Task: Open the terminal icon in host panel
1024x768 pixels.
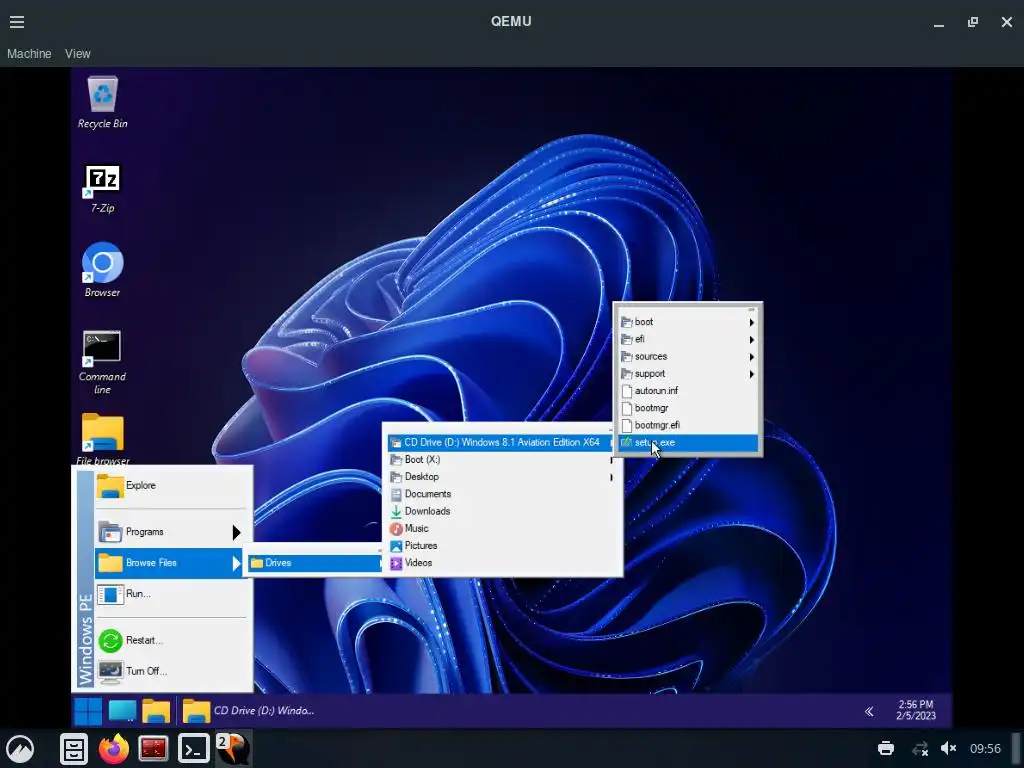Action: point(194,748)
